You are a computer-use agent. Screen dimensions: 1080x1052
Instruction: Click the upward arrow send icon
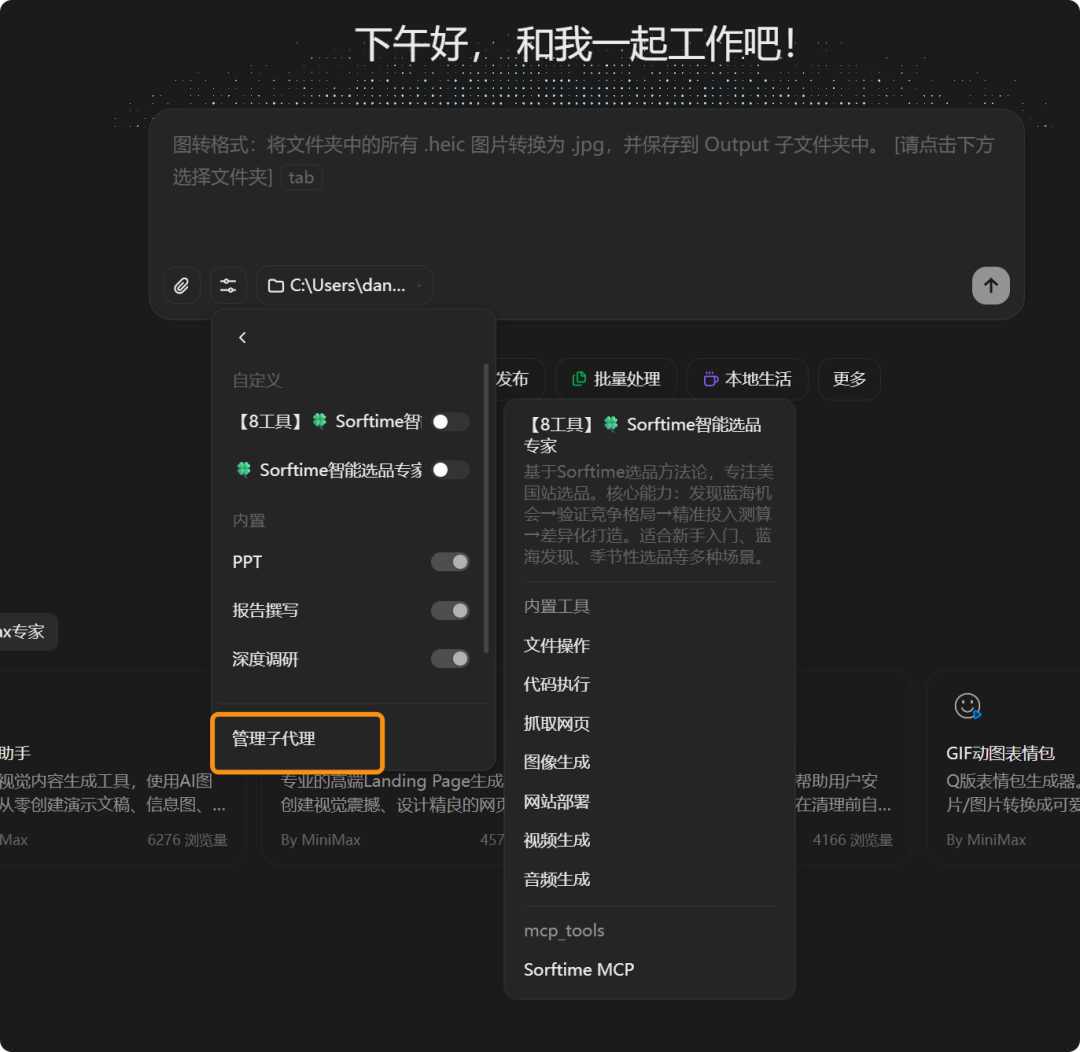pyautogui.click(x=990, y=285)
